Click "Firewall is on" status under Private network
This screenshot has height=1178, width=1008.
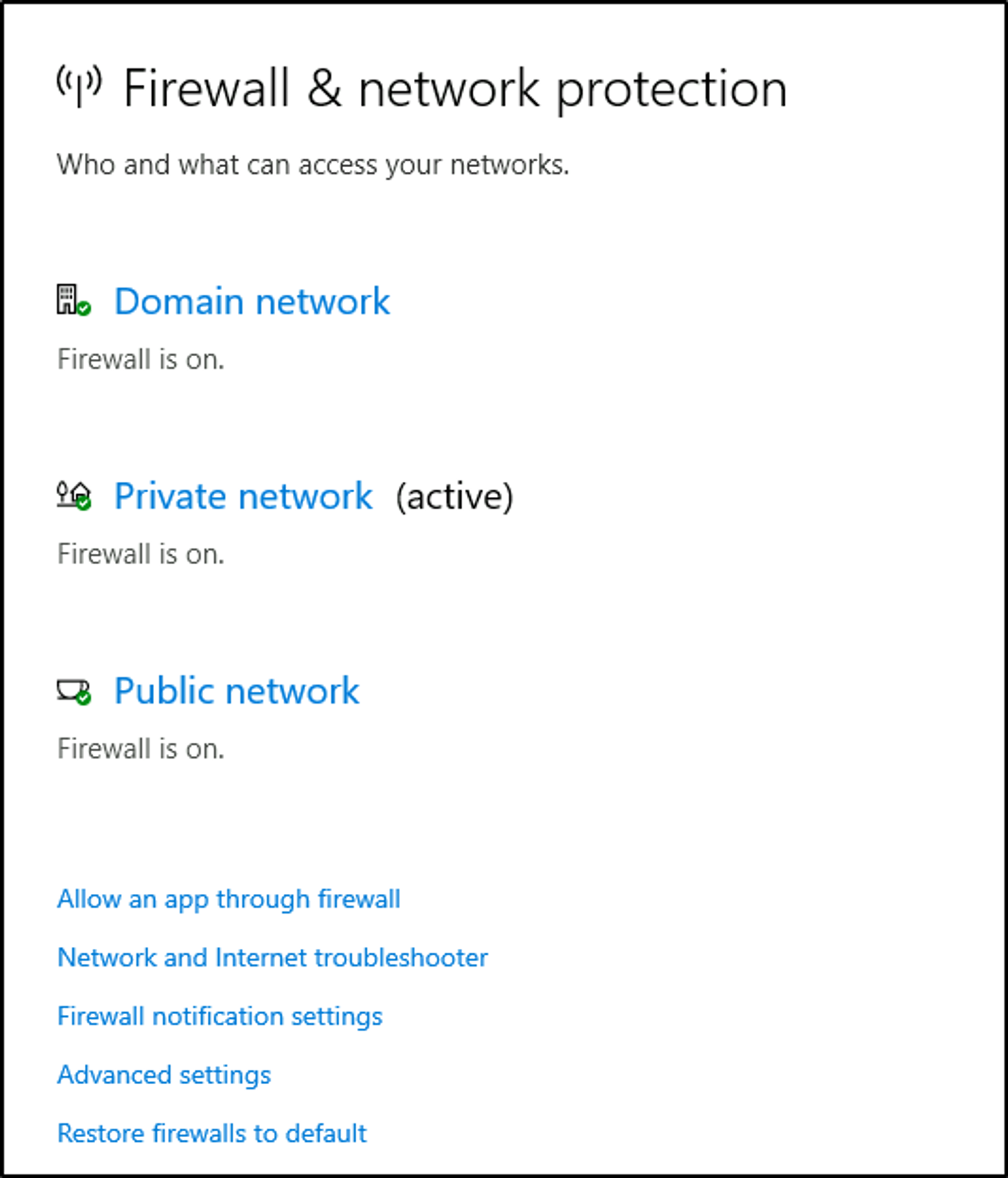pyautogui.click(x=141, y=554)
